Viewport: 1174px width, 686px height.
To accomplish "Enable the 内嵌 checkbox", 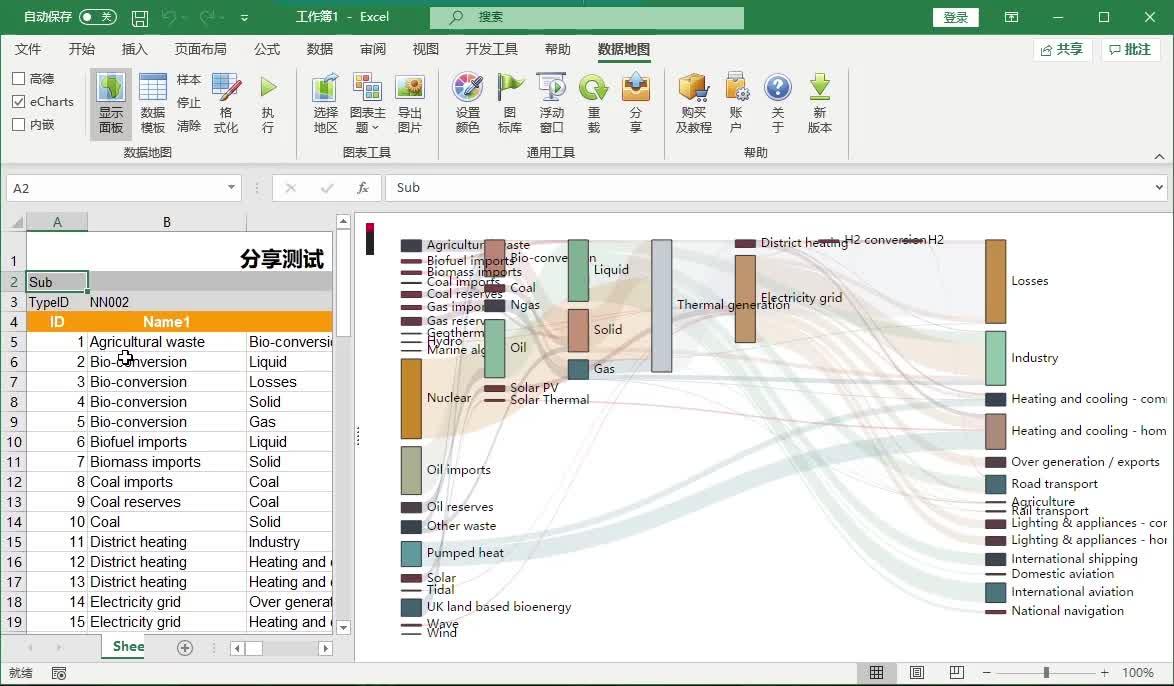I will (17, 124).
